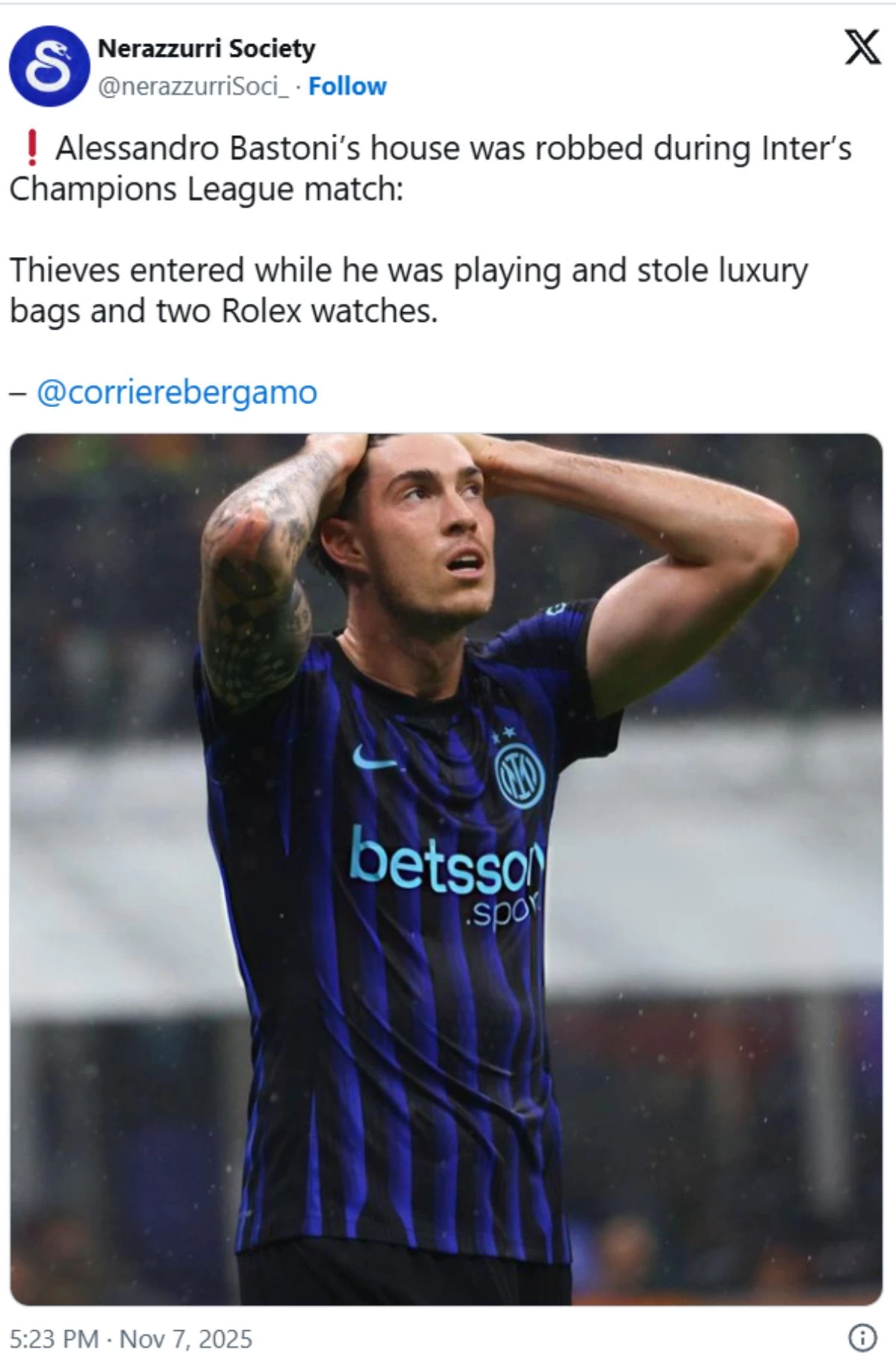Follow the Nerazzurri Society account
The height and width of the screenshot is (1369, 896).
(x=347, y=87)
